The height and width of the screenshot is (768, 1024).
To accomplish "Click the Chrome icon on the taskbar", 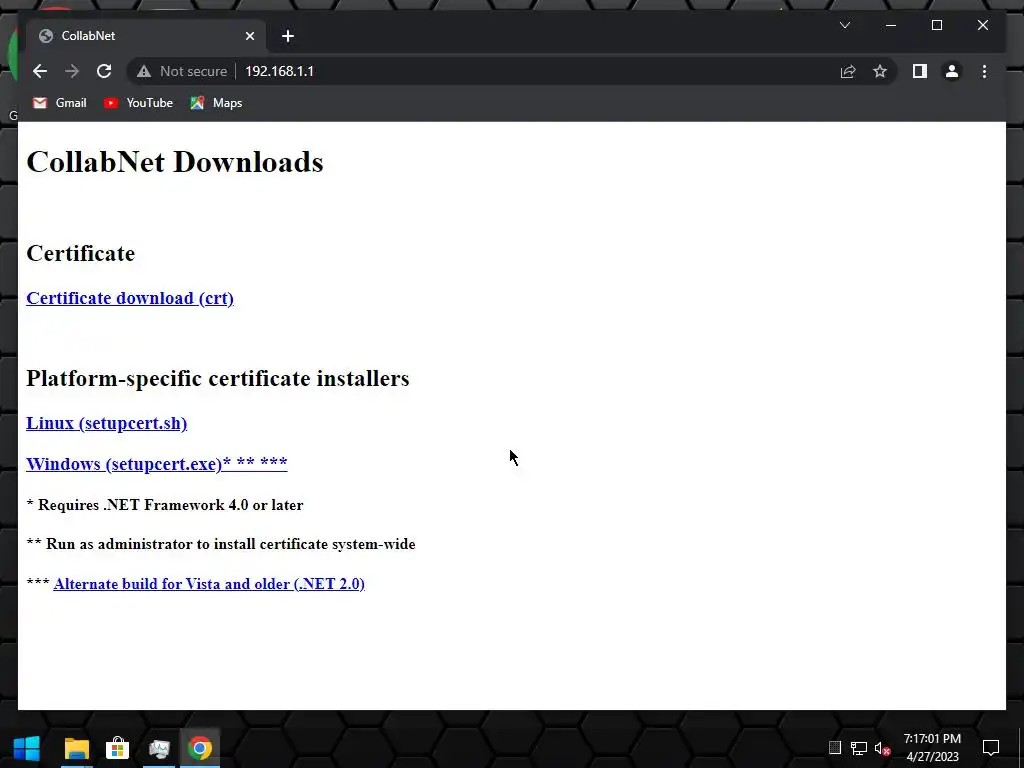I will coord(200,748).
